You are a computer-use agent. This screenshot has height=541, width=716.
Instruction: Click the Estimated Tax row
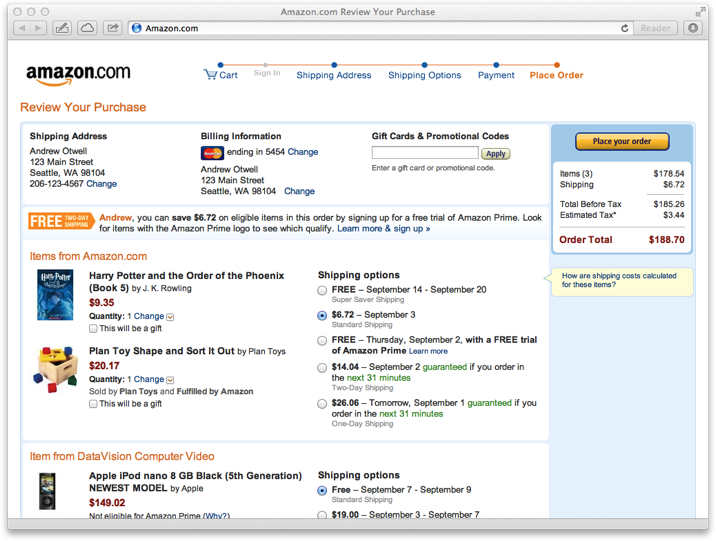[622, 215]
